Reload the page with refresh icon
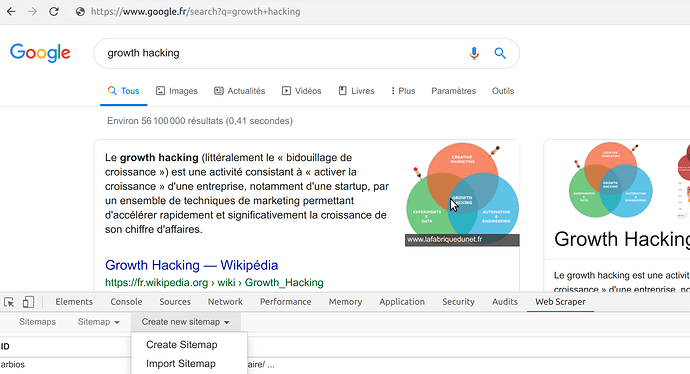Screen dimensions: 690x374 54,11
